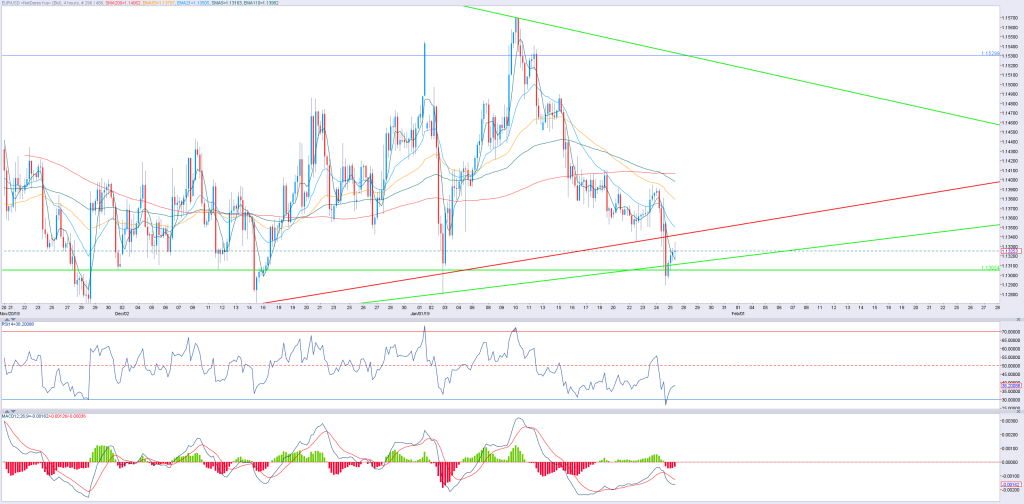Click the red current price box on price axis

1010,251
